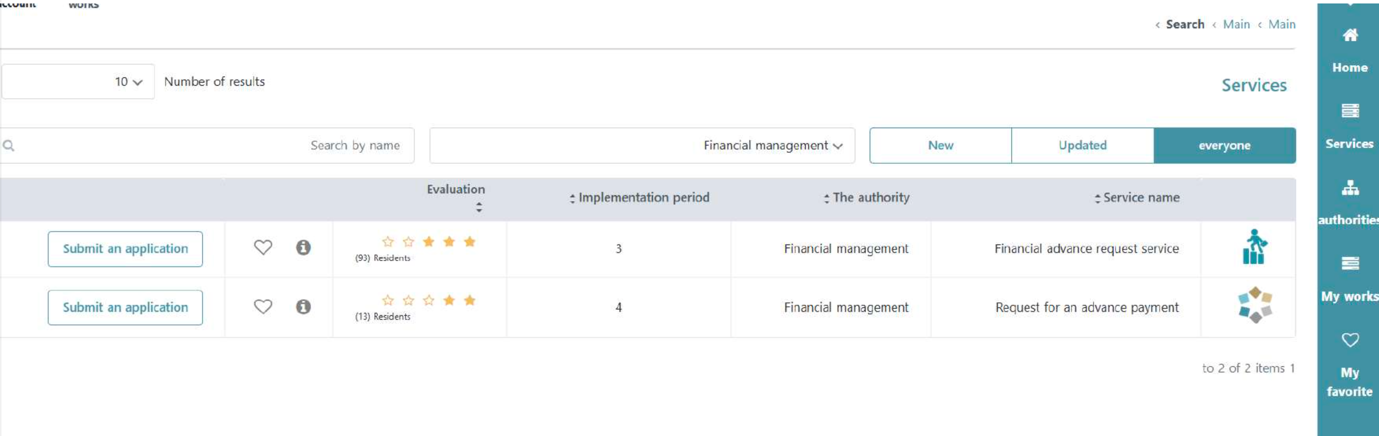
Task: Click the Financial advance request service icon
Action: 1253,248
